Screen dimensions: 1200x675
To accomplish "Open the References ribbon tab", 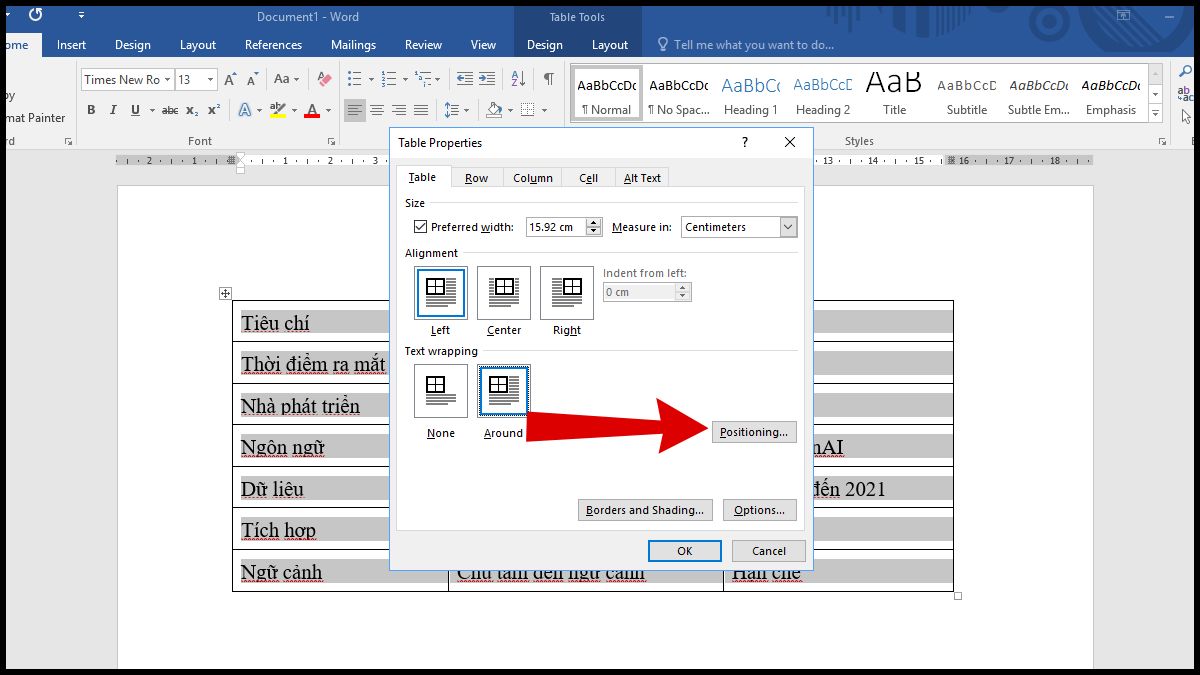I will [x=273, y=45].
